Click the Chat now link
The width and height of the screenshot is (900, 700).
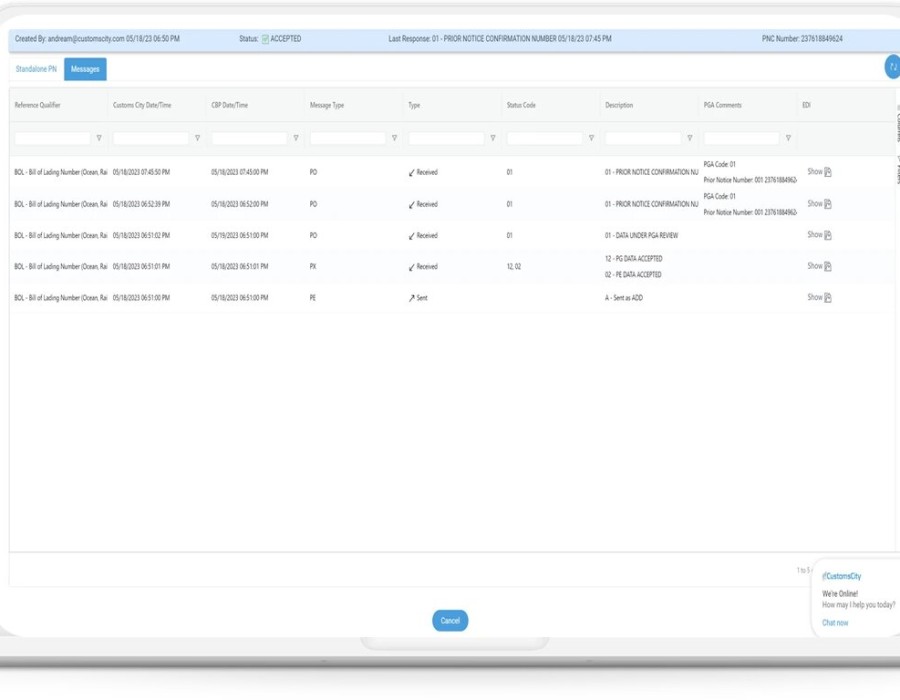[x=835, y=623]
